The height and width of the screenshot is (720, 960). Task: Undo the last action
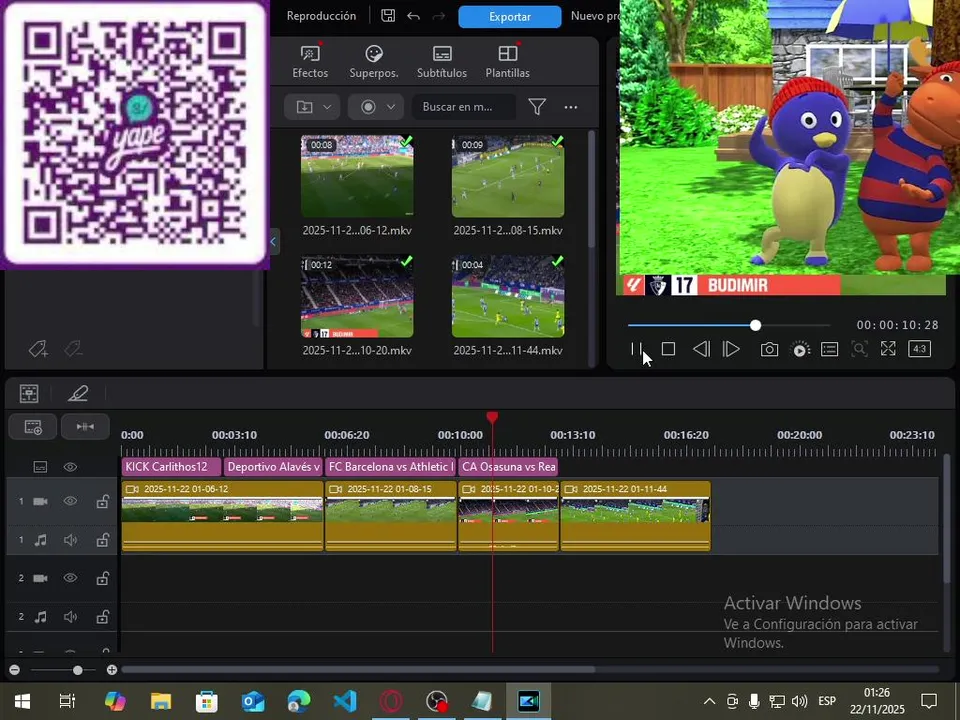pyautogui.click(x=413, y=16)
